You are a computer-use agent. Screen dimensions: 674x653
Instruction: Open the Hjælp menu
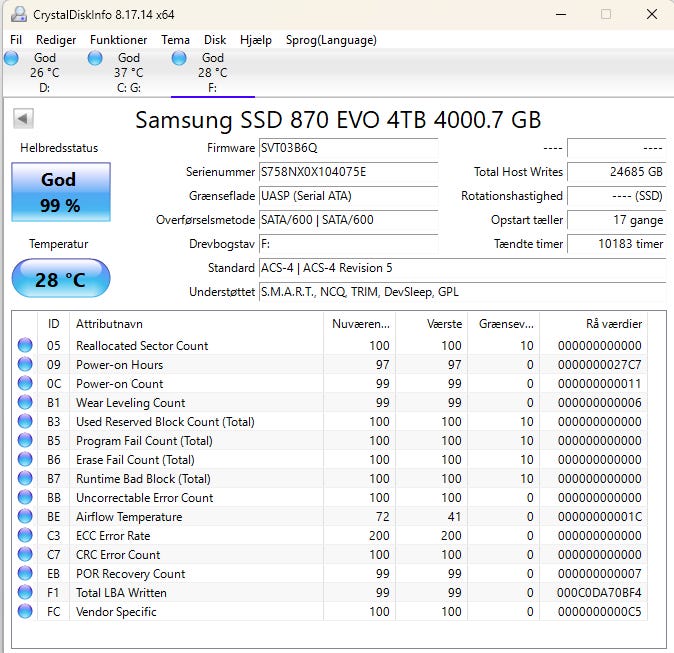point(256,40)
